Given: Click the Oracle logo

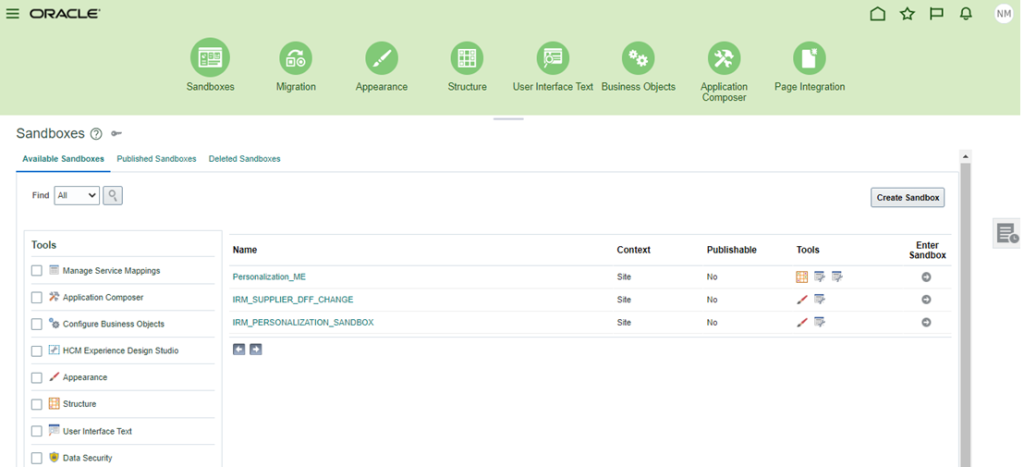Looking at the screenshot, I should (x=65, y=14).
